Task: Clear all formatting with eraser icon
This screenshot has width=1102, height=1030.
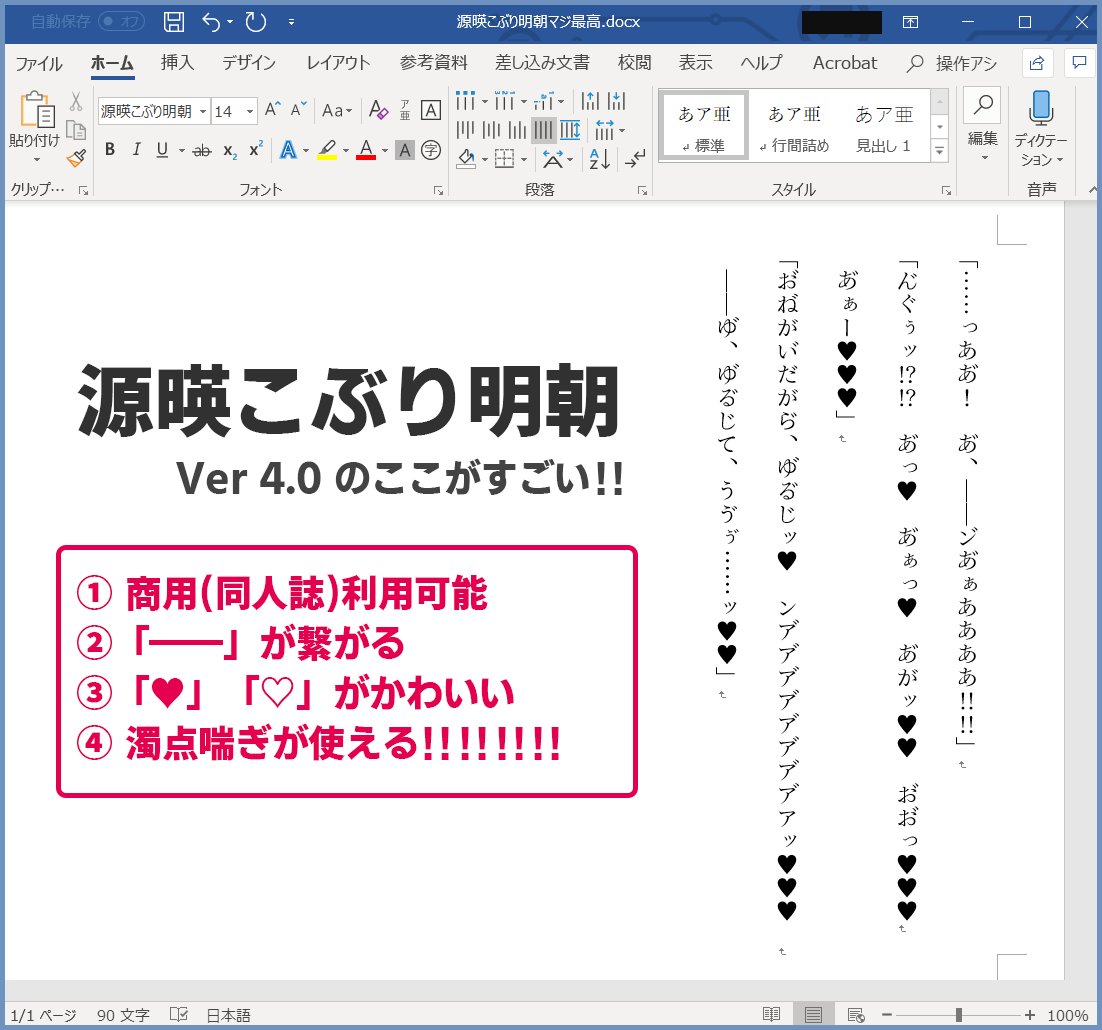Action: pos(378,111)
